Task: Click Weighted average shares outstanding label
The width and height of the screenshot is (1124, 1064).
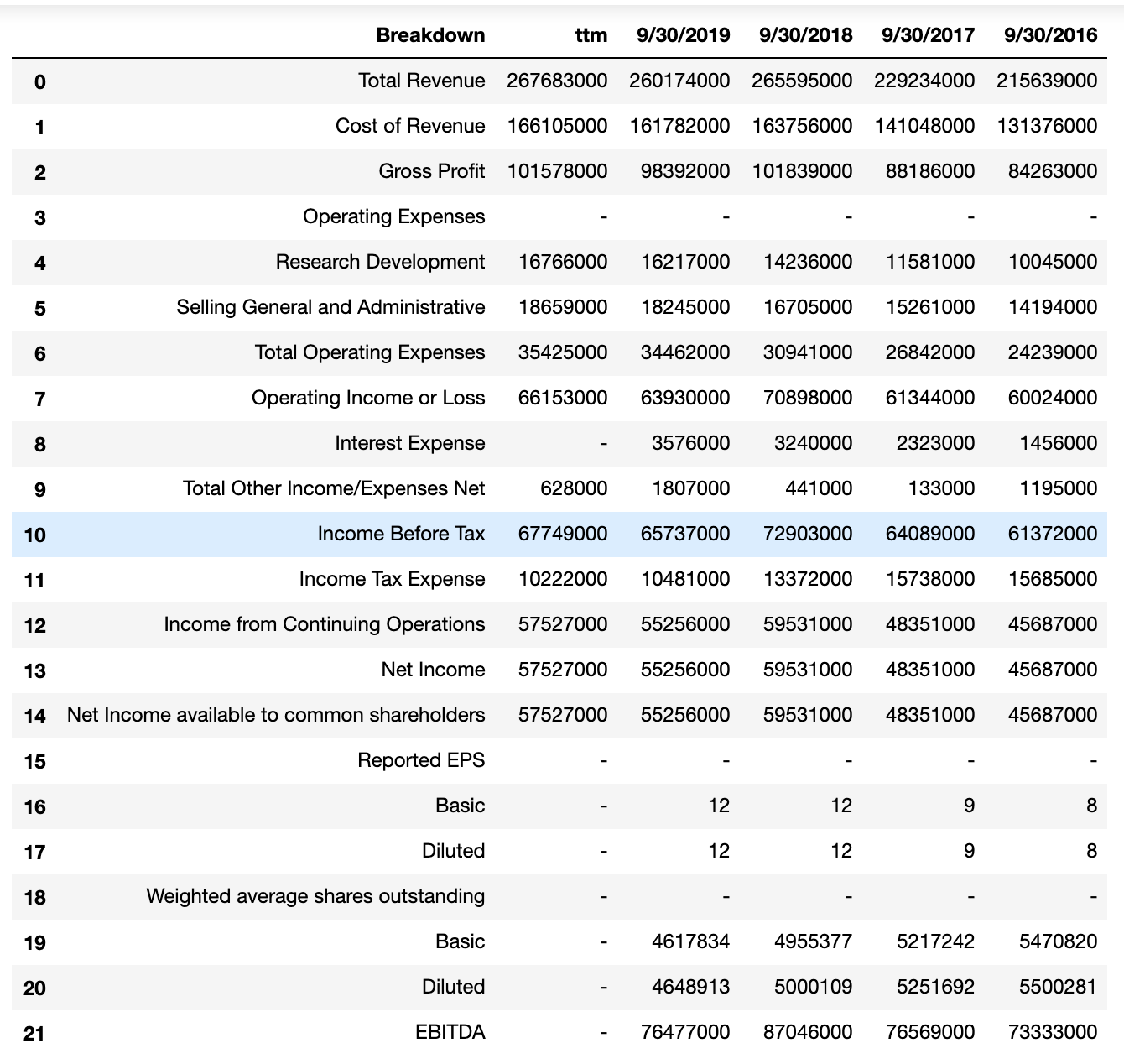Action: pos(315,896)
